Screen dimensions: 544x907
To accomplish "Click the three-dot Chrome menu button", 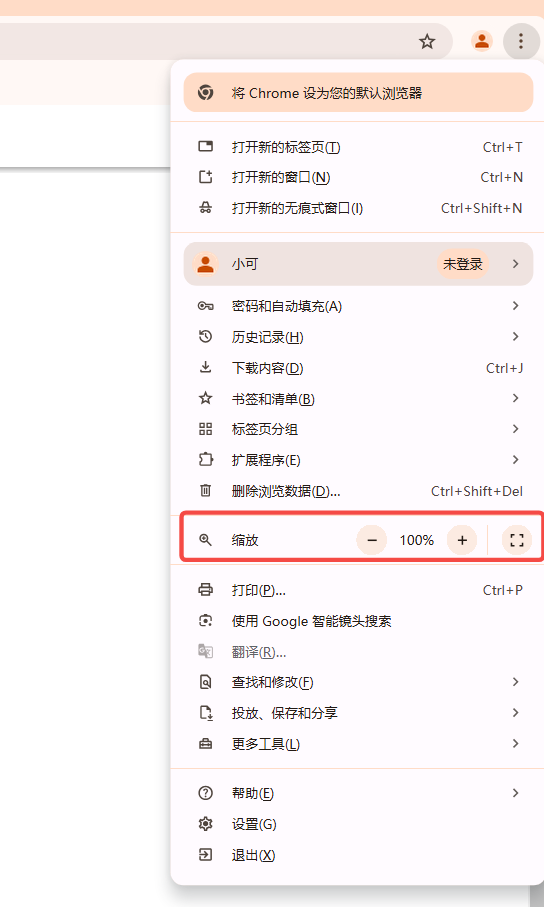I will [x=521, y=41].
